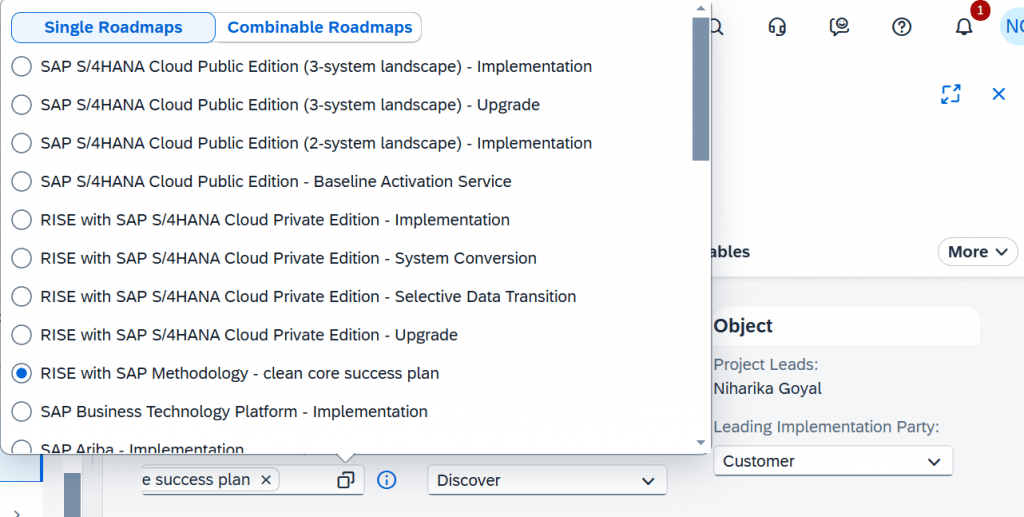Show info with the blue information icon
The image size is (1024, 517).
pyautogui.click(x=387, y=480)
